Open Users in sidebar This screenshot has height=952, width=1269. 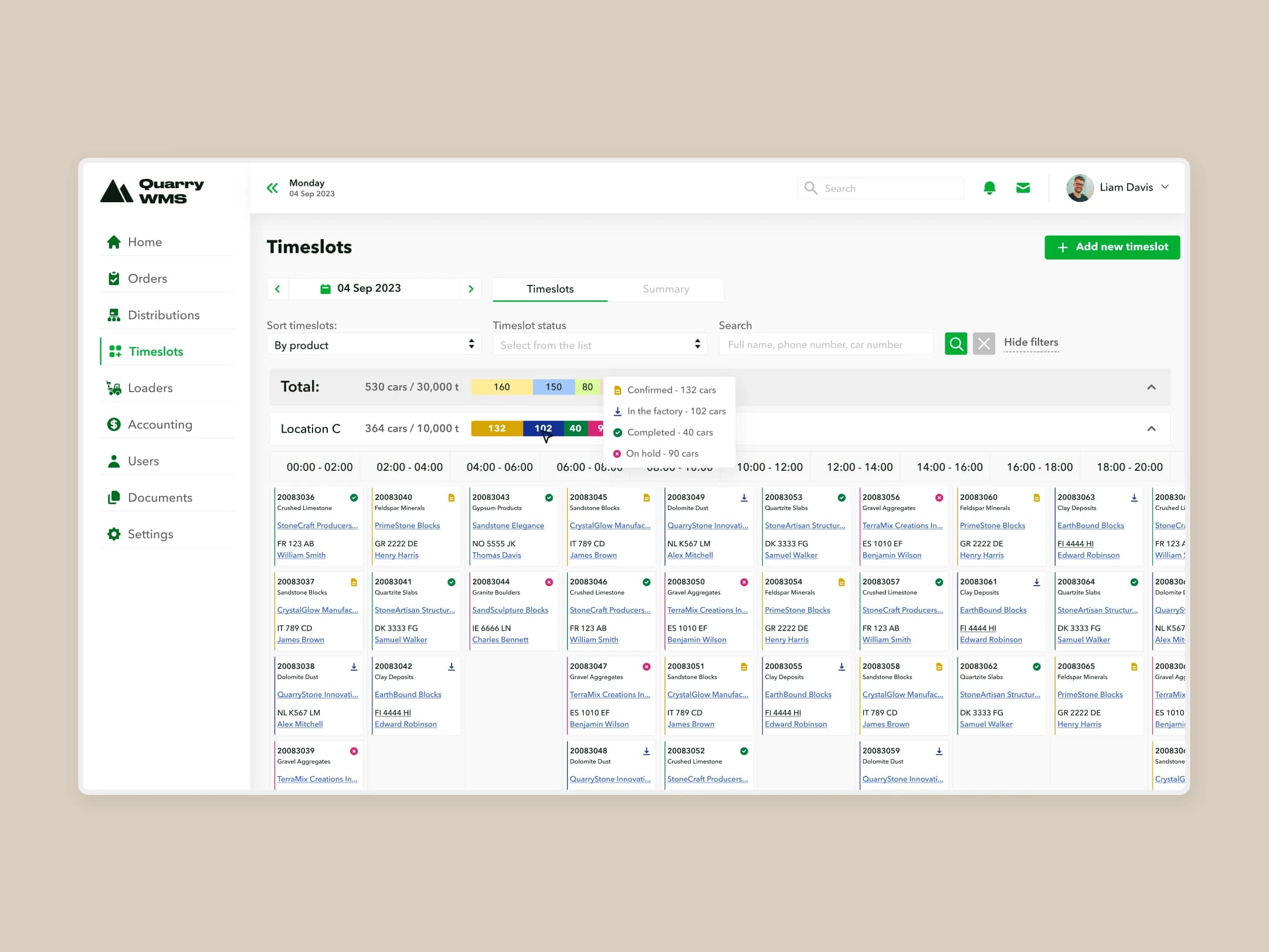point(167,461)
